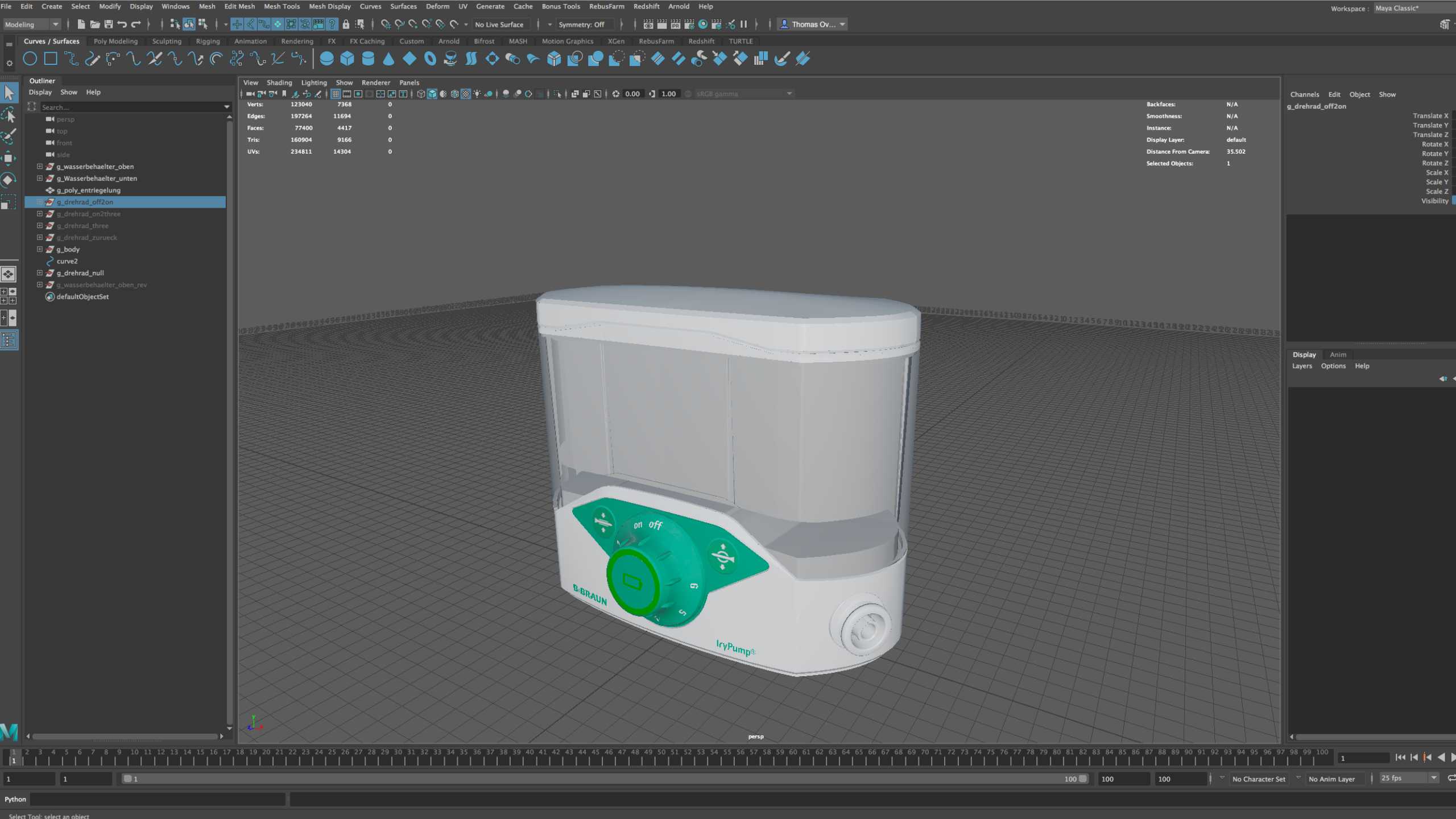The image size is (1456, 819).
Task: Click the viewport Select Camera icon
Action: (x=250, y=94)
